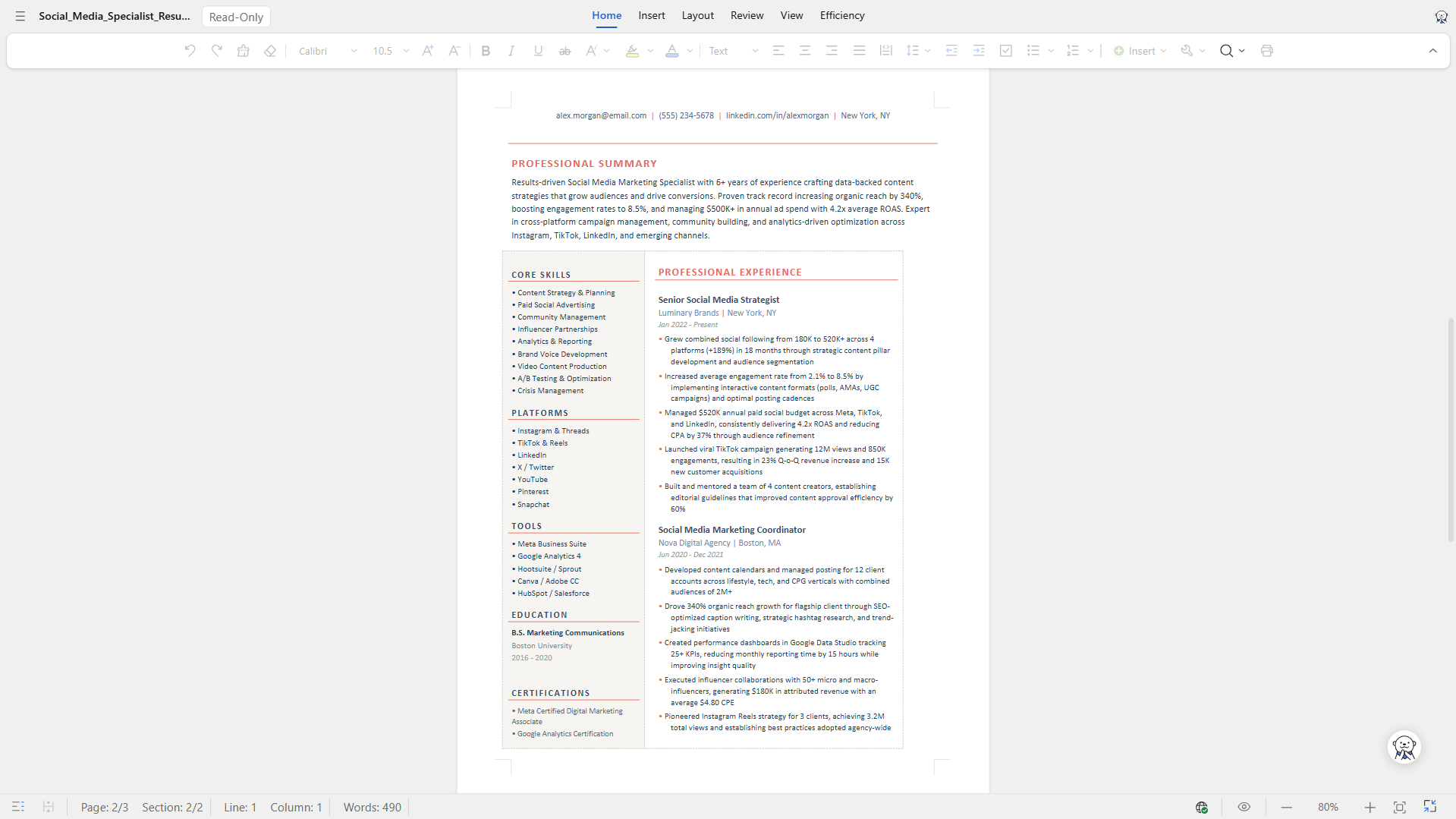
Task: Click the page layout icon in status bar
Action: click(48, 807)
